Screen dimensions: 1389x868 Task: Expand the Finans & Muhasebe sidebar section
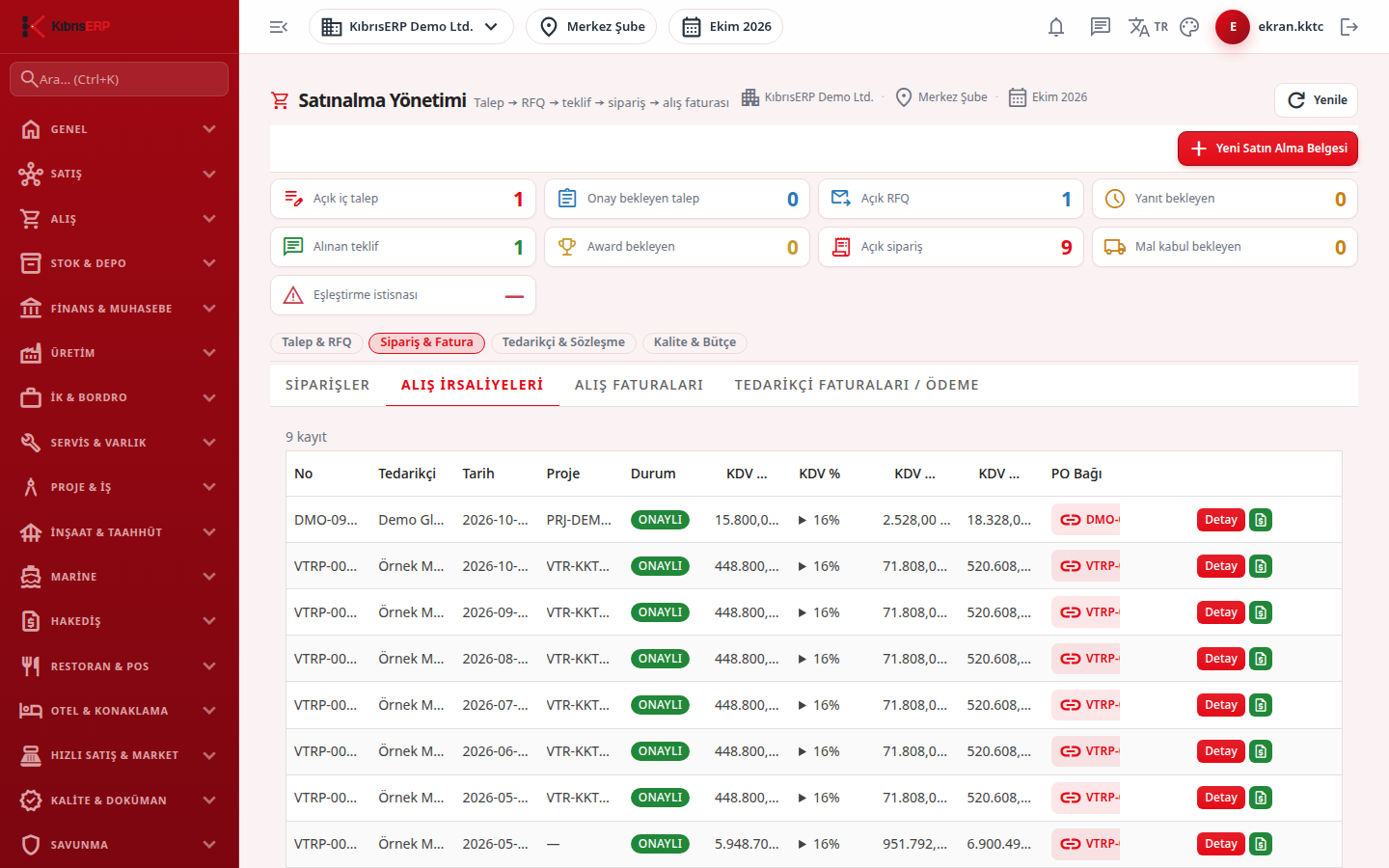[x=120, y=309]
